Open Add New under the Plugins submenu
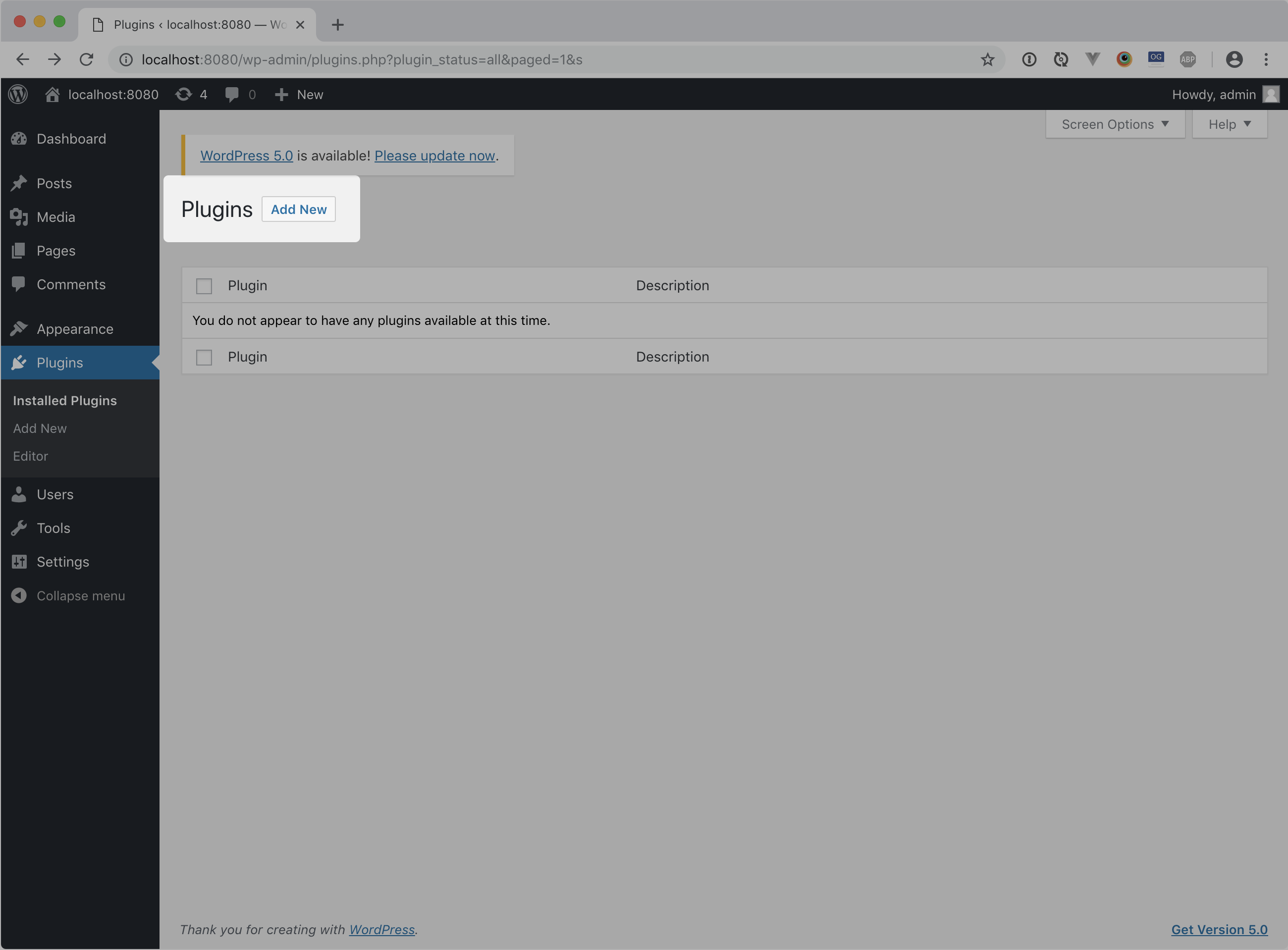 pyautogui.click(x=40, y=428)
